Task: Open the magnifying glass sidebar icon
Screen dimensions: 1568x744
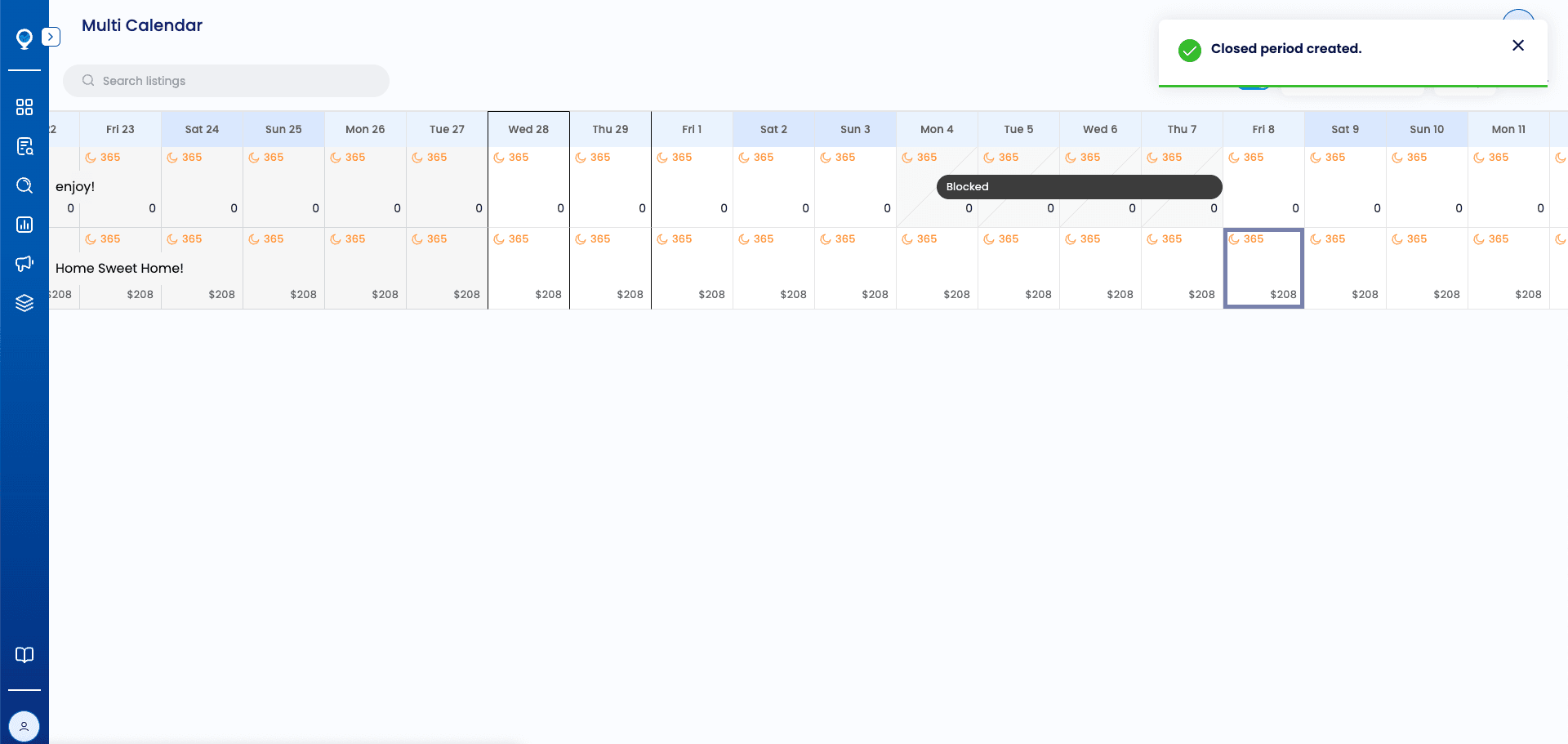Action: 24,185
